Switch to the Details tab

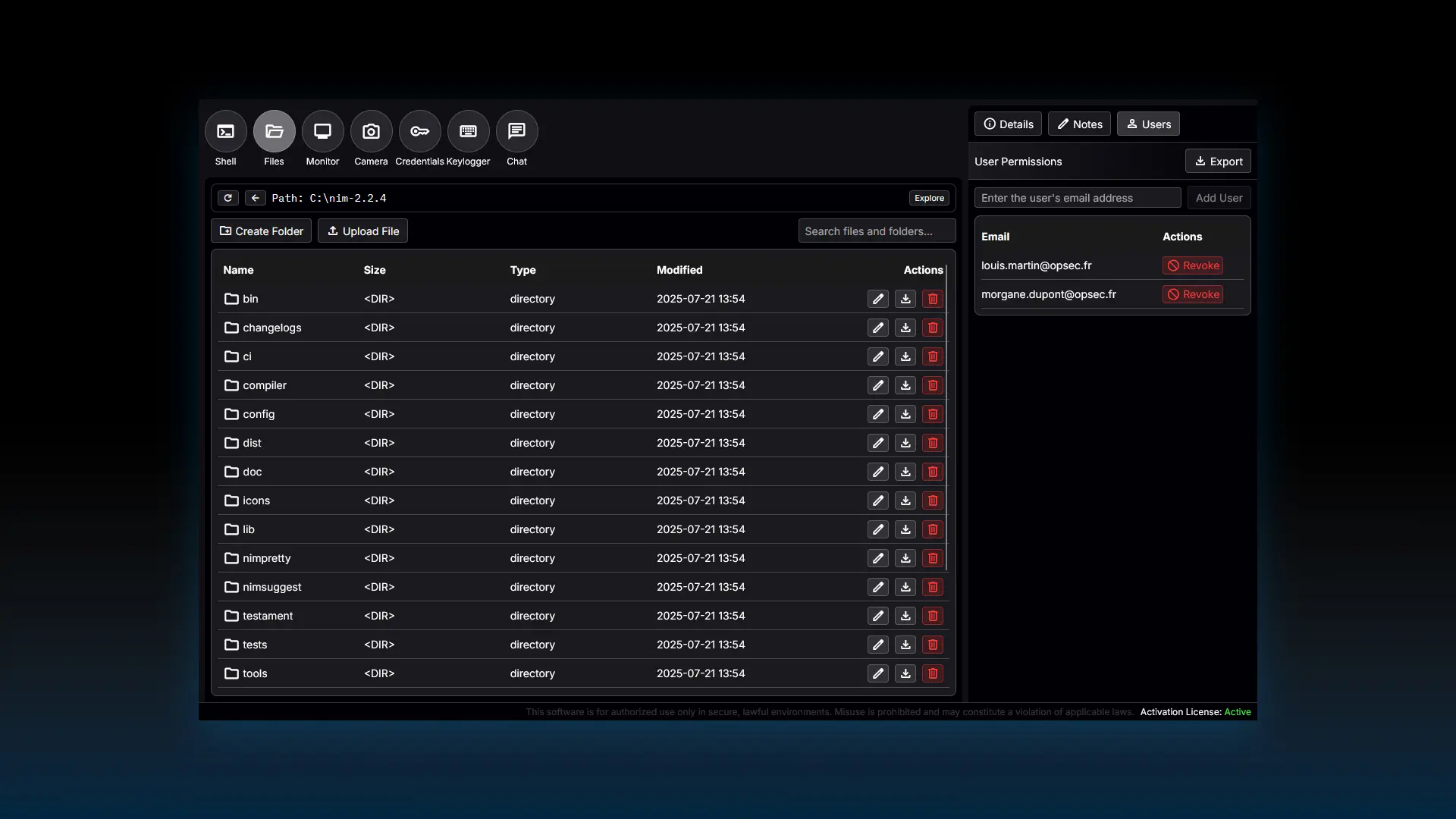[1008, 124]
